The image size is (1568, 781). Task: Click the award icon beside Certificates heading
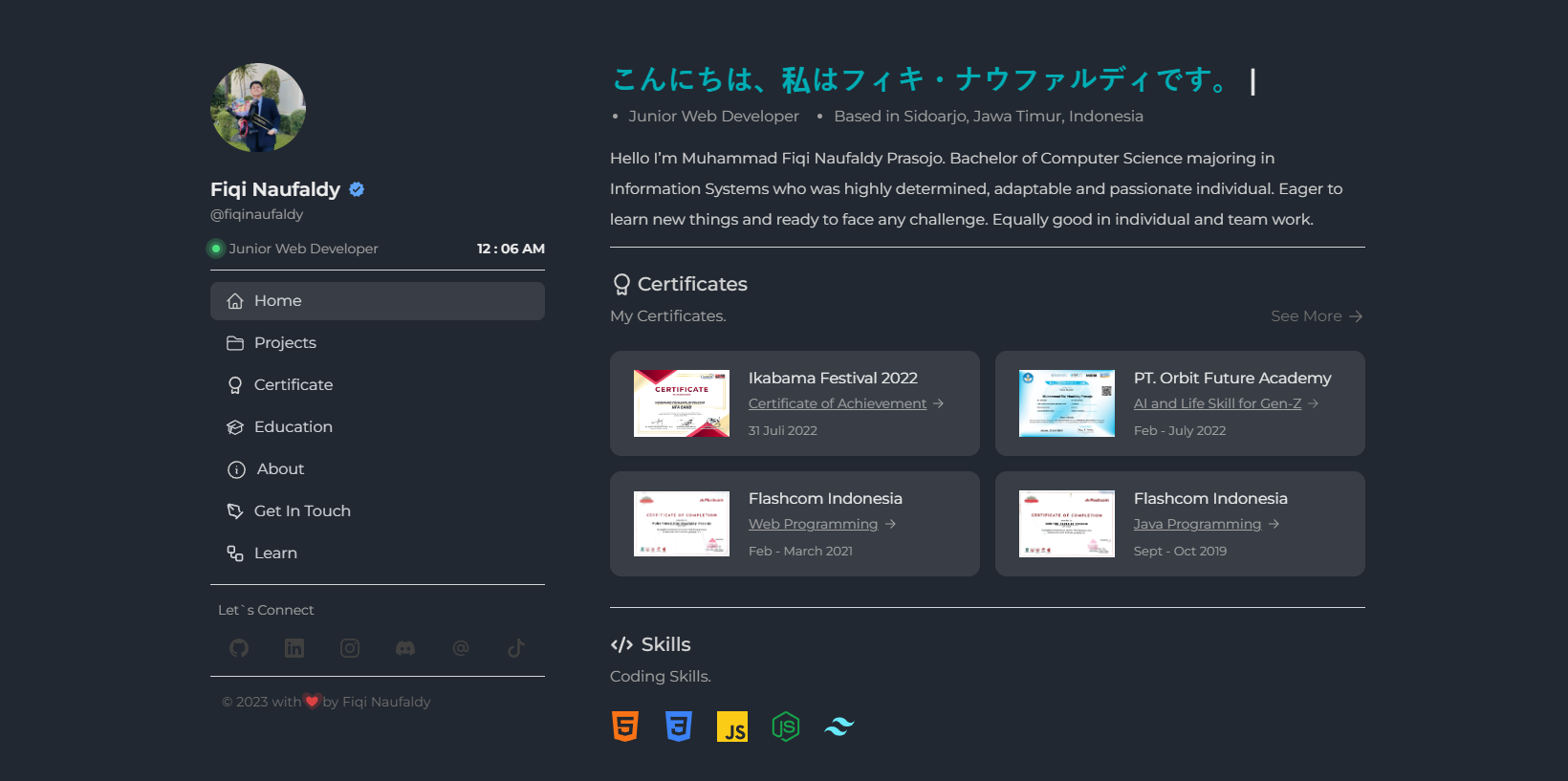(x=621, y=285)
